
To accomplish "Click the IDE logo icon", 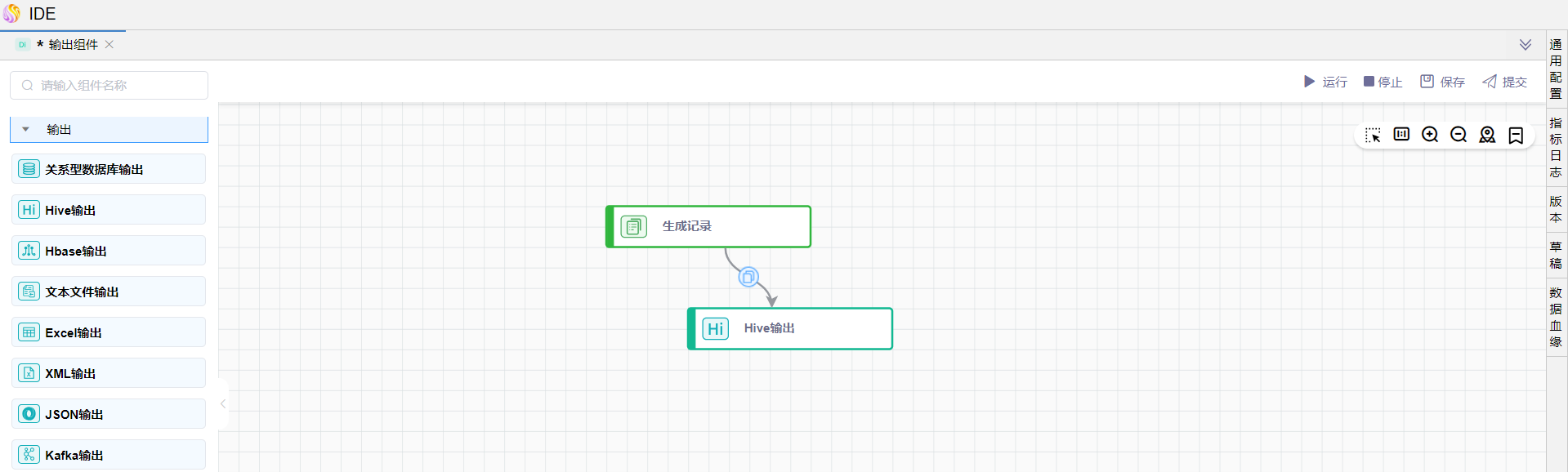I will [x=11, y=14].
